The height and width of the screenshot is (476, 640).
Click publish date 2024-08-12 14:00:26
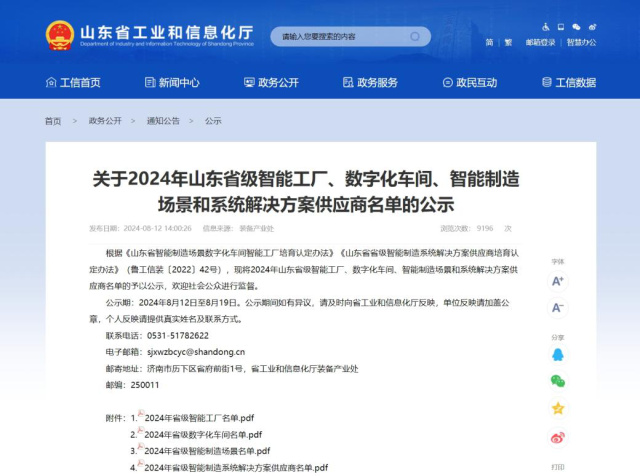coord(158,228)
